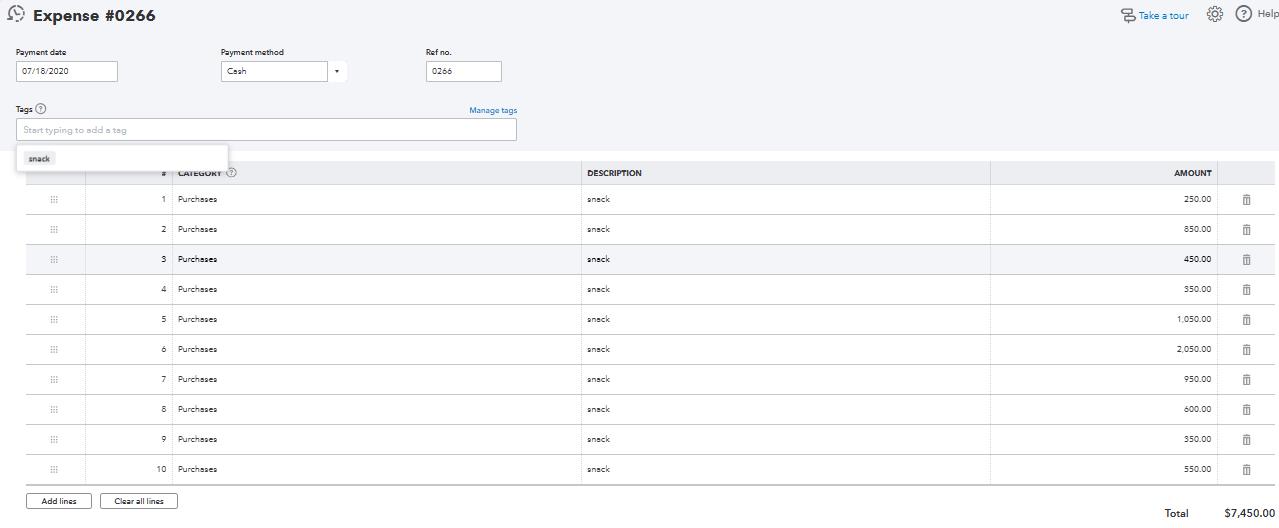1279x528 pixels.
Task: Click the Take a tour link
Action: pos(1163,16)
